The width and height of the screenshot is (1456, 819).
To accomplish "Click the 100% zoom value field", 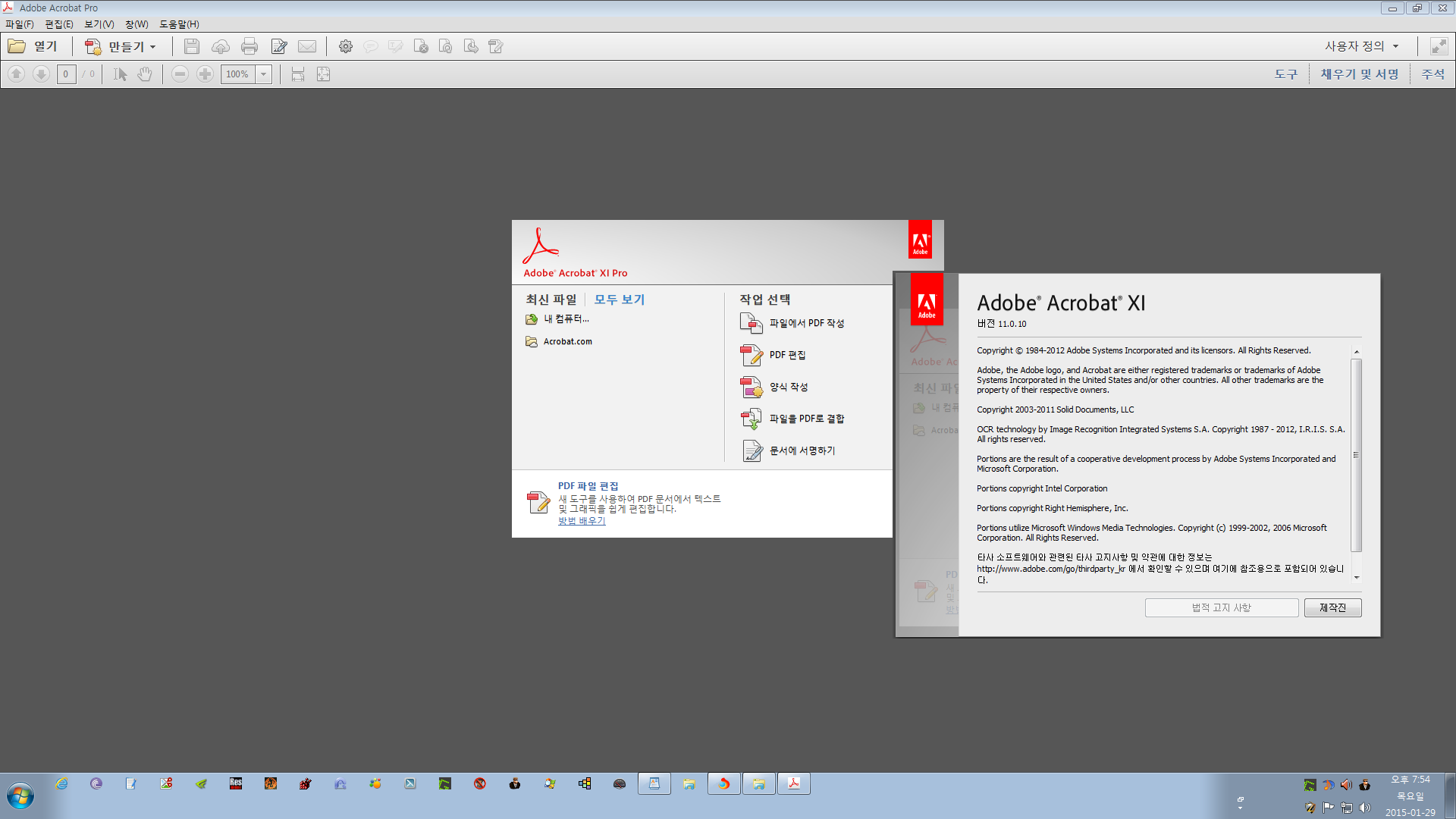I will (238, 74).
